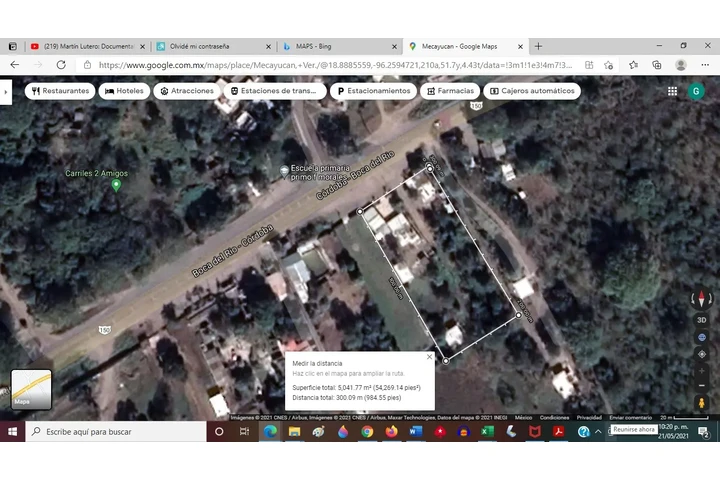Close the Medir la distancia box
Image resolution: width=720 pixels, height=480 pixels.
point(429,356)
